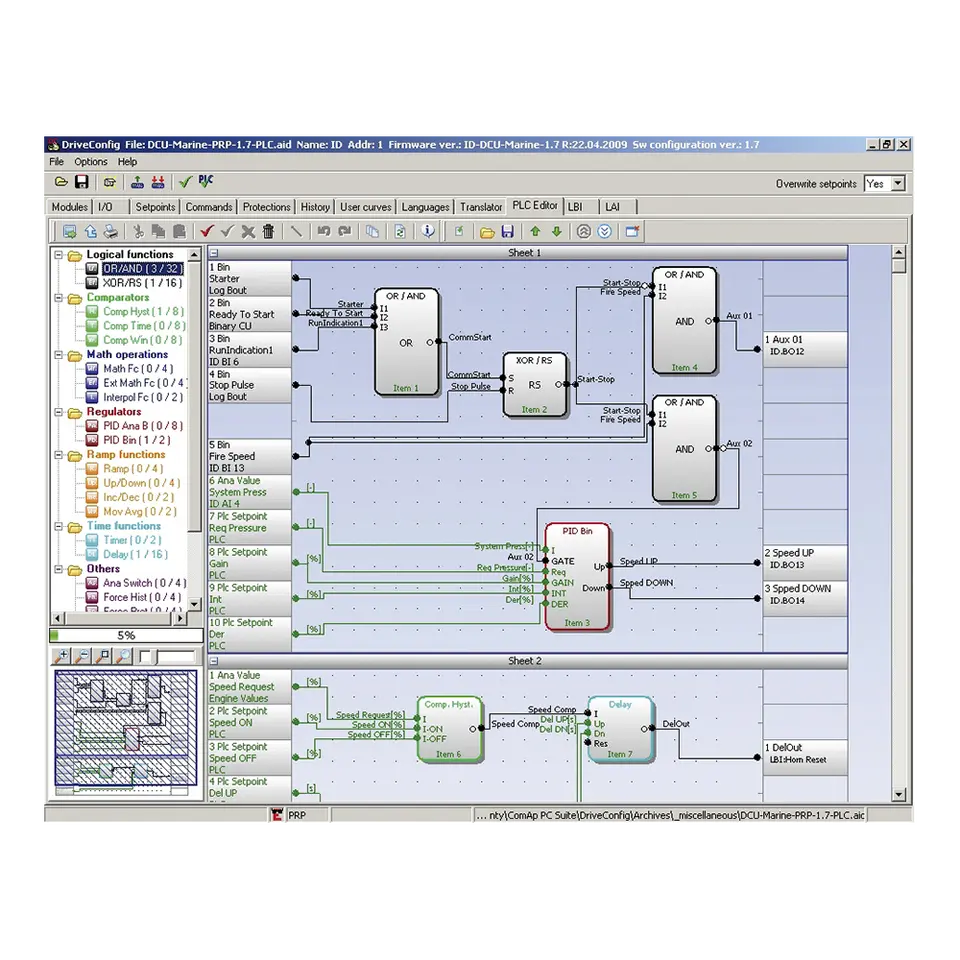Click the blue info icon in PLC toolbar
This screenshot has height=960, width=960.
tap(428, 231)
